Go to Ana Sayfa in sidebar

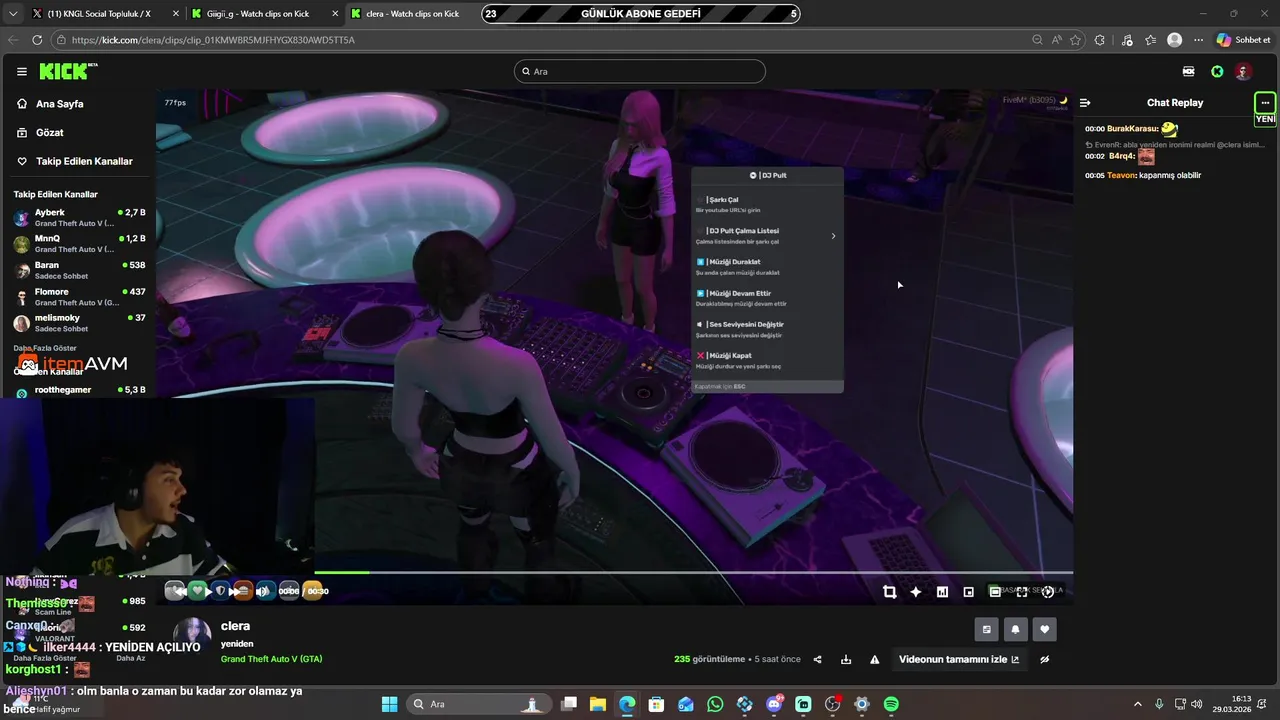point(59,104)
